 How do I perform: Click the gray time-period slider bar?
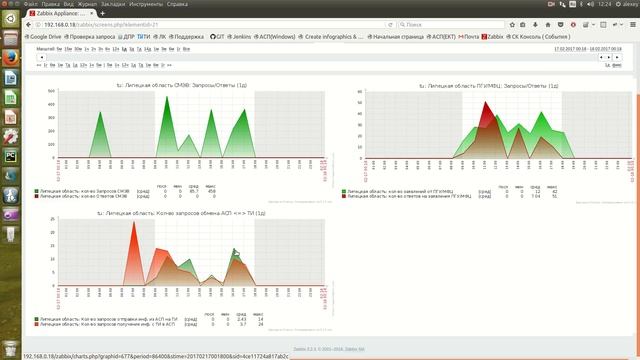322,58
